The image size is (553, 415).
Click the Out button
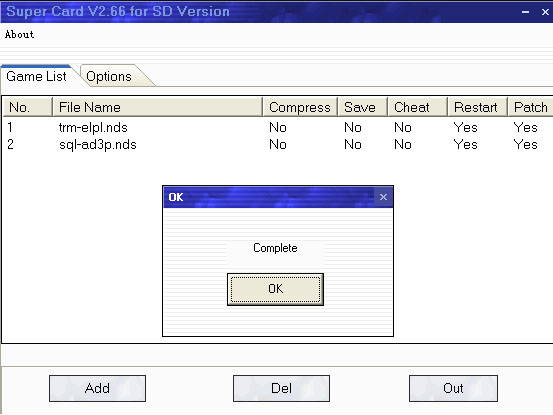pyautogui.click(x=453, y=388)
